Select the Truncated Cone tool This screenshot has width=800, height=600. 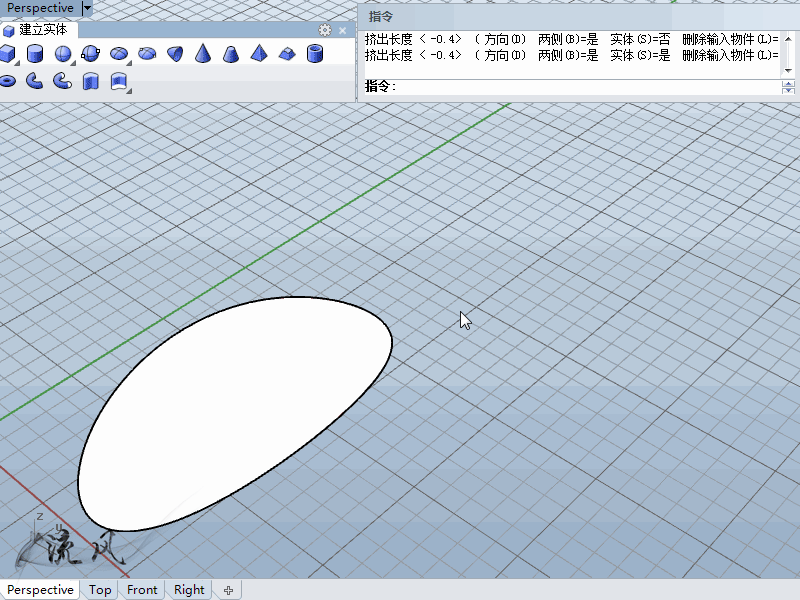point(231,54)
